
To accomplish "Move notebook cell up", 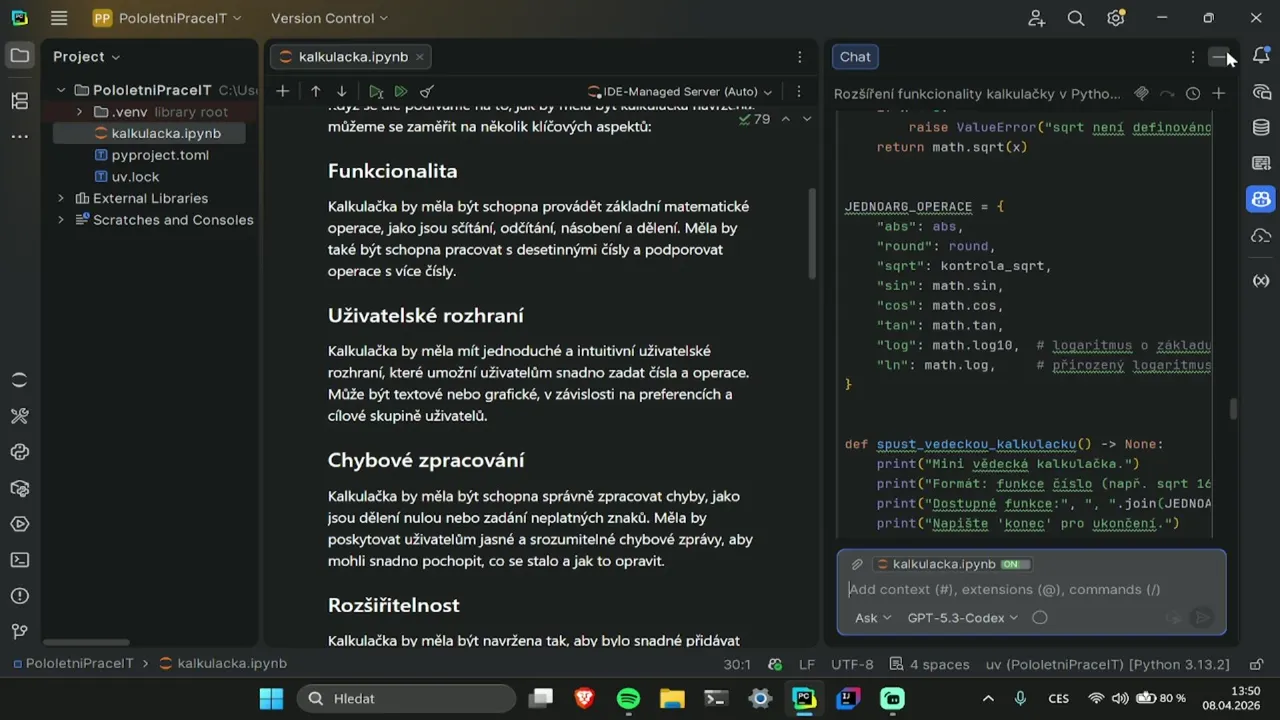I will [316, 91].
